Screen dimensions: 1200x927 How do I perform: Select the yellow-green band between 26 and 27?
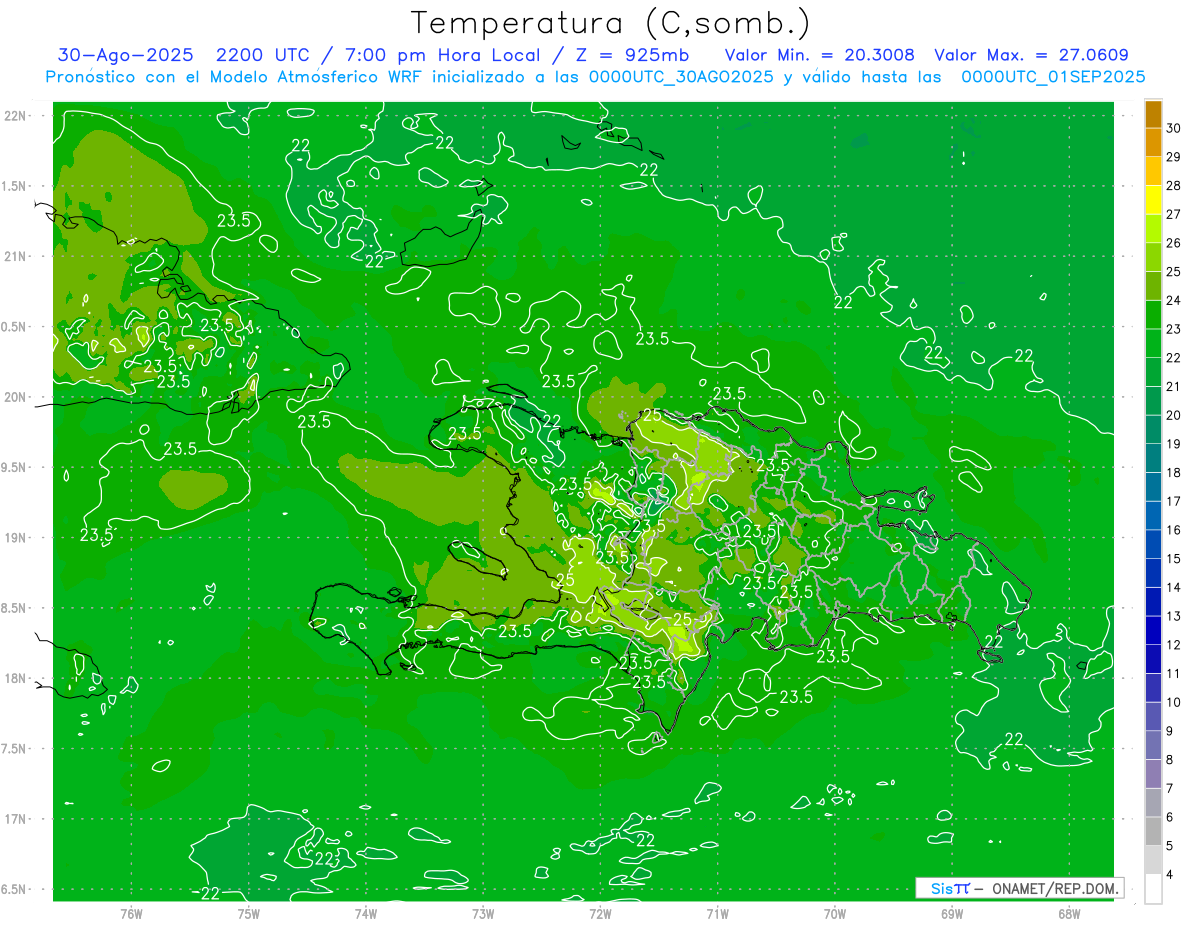tap(1153, 229)
